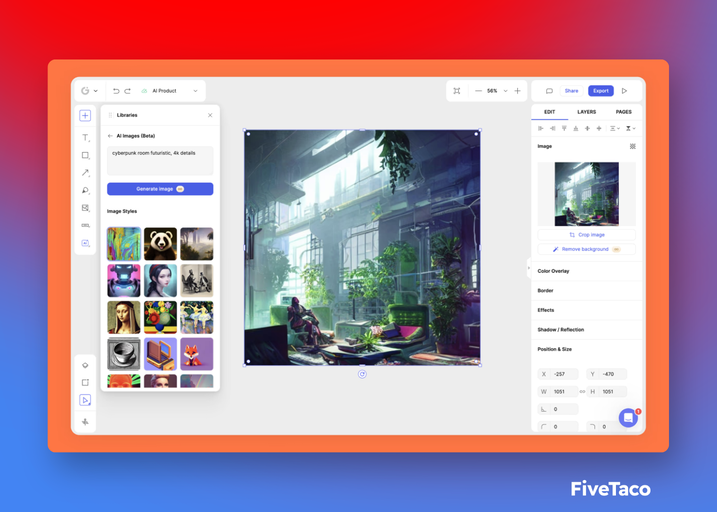
Task: Open comments speech bubble icon
Action: click(549, 91)
